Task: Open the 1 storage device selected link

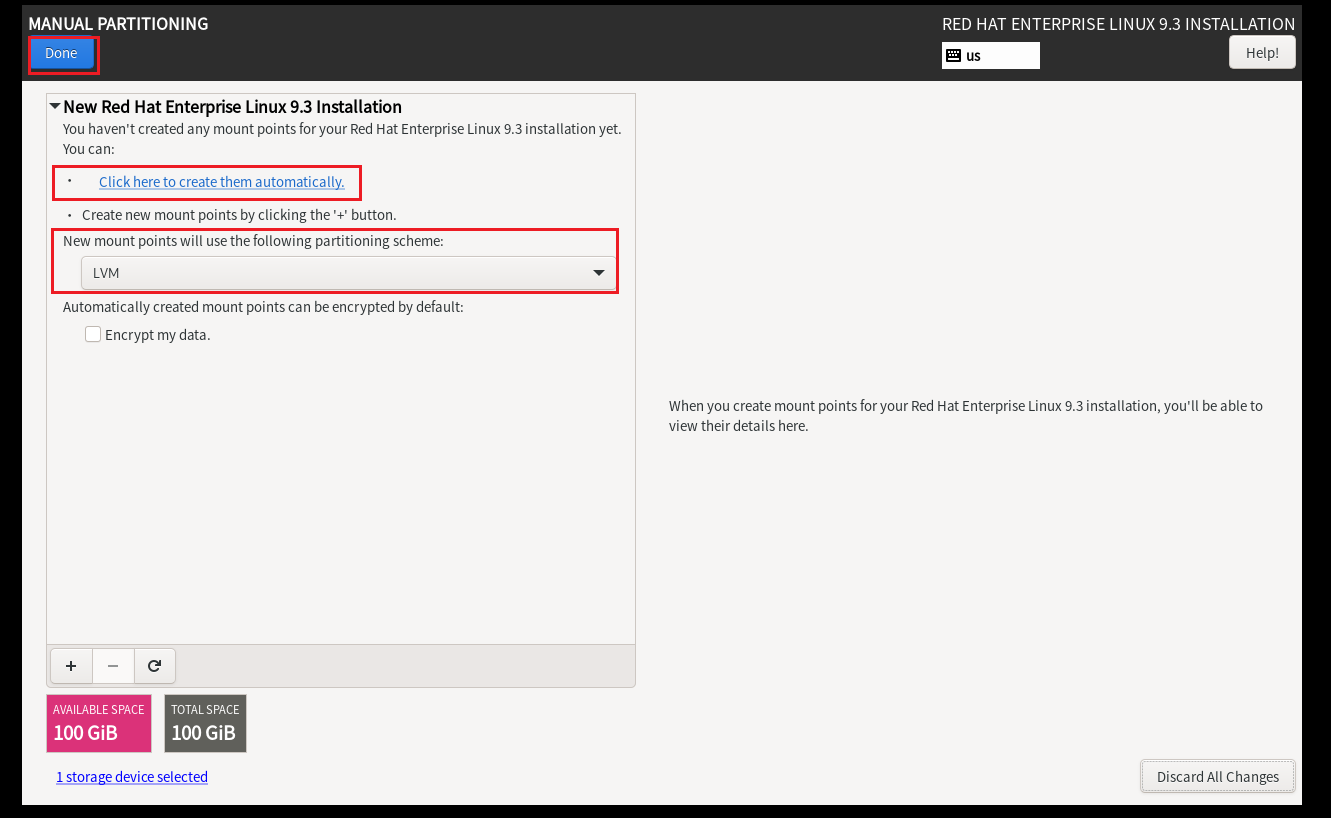Action: click(132, 777)
